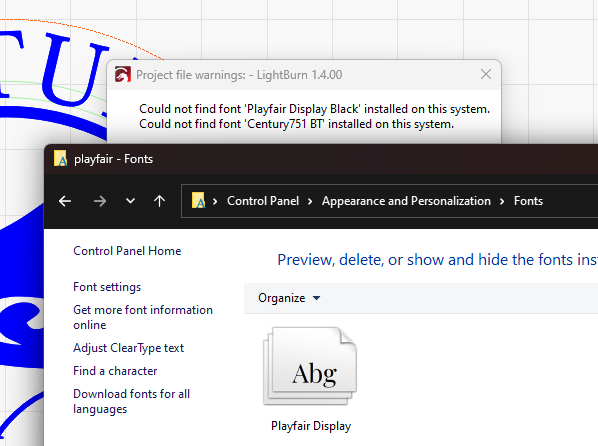Select Appearance and Personalization breadcrumb
Viewport: 598px width, 446px height.
point(406,201)
